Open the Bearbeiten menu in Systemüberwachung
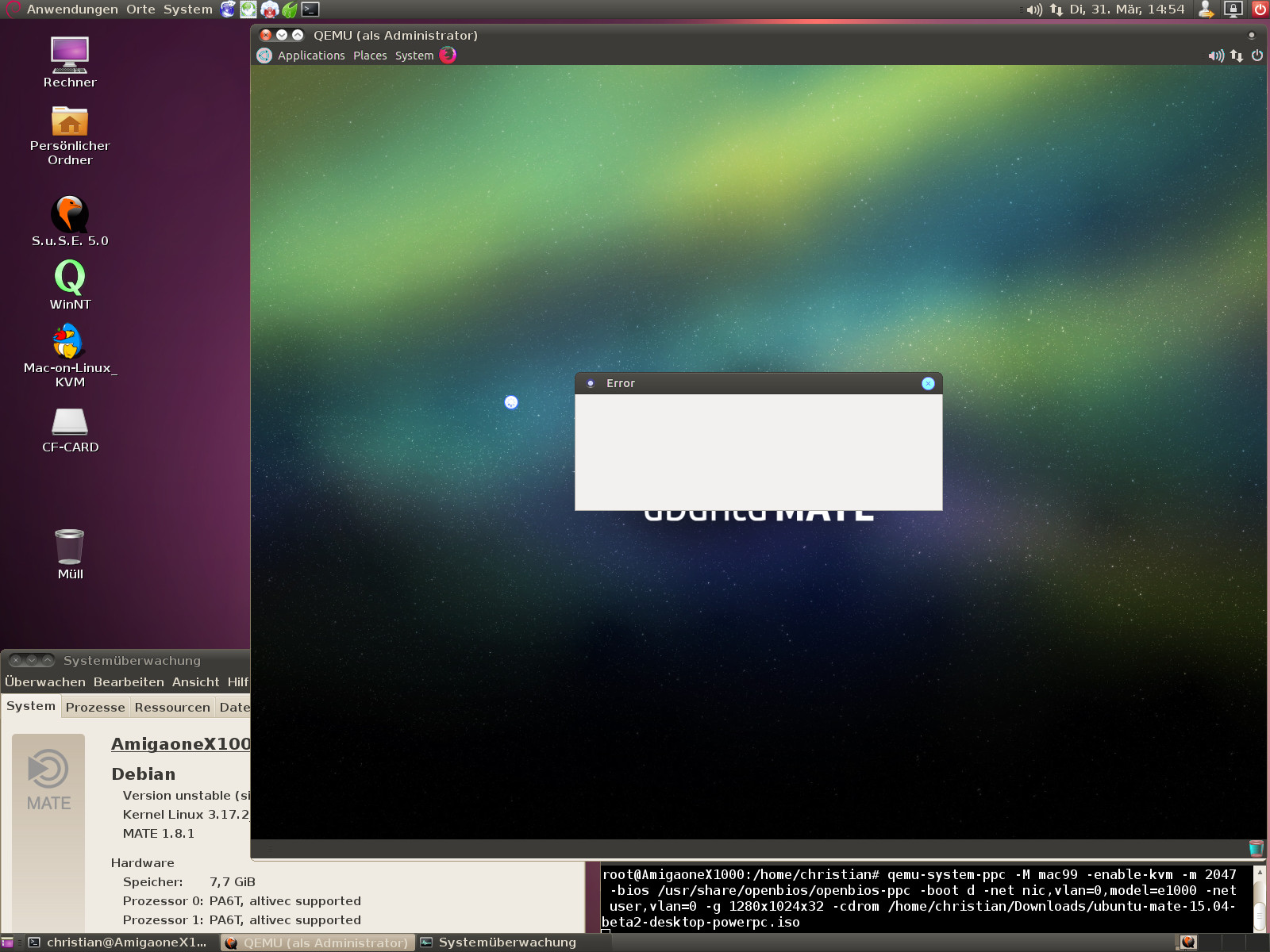This screenshot has width=1270, height=952. point(129,682)
